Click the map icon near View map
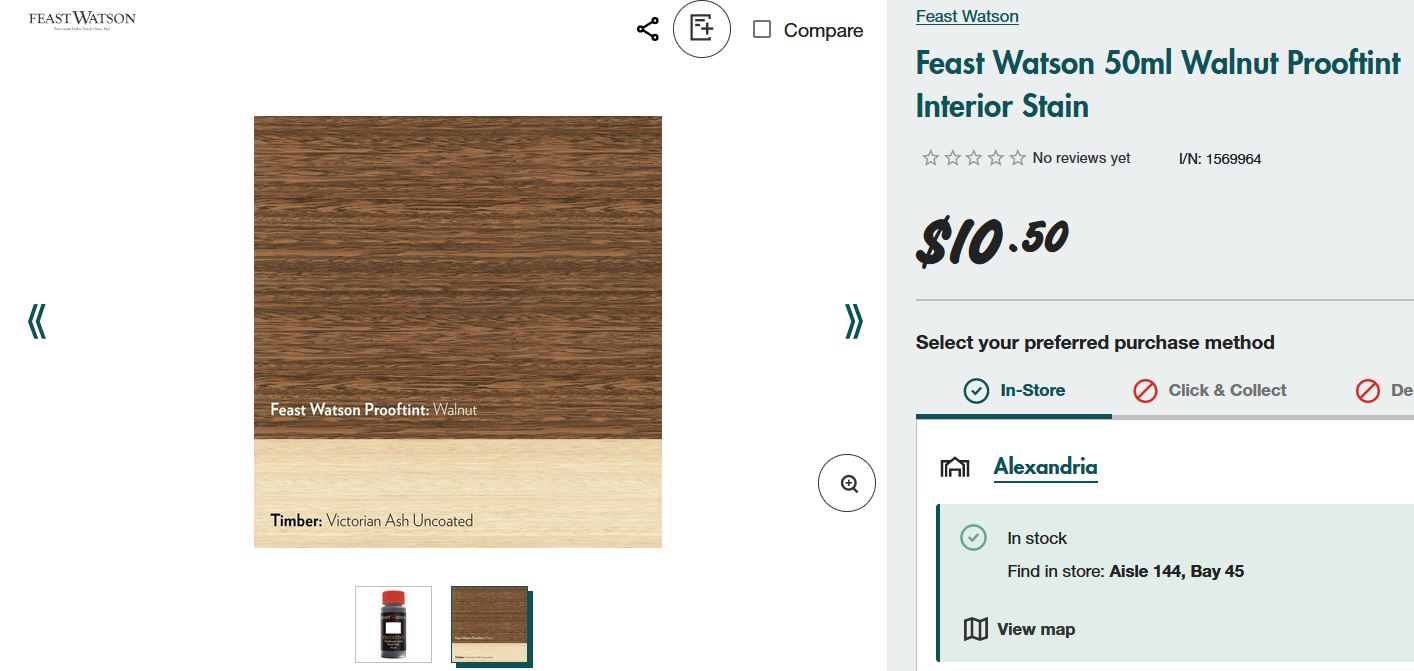 pyautogui.click(x=975, y=629)
